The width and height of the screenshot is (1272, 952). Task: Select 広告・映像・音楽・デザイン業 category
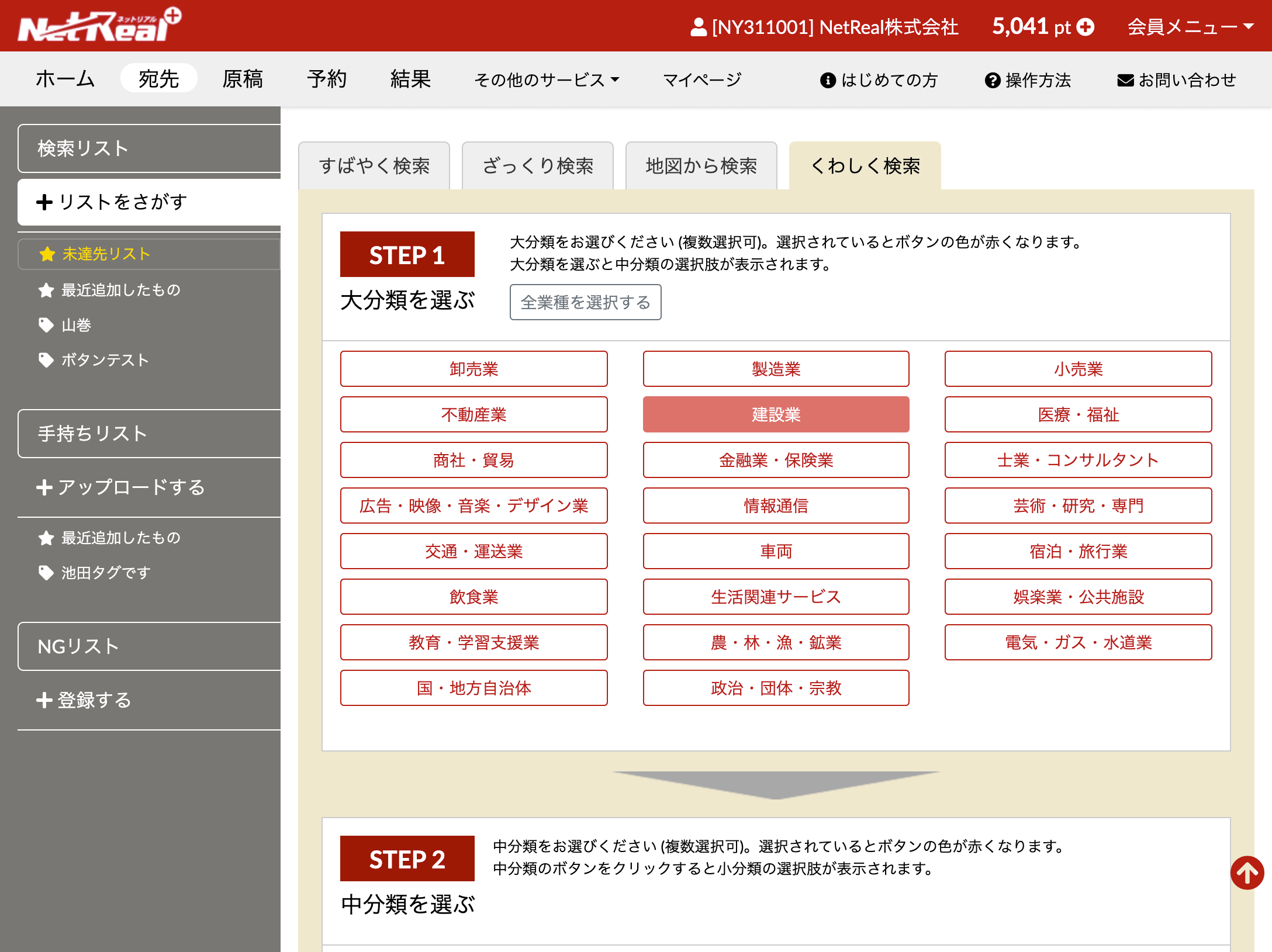474,506
